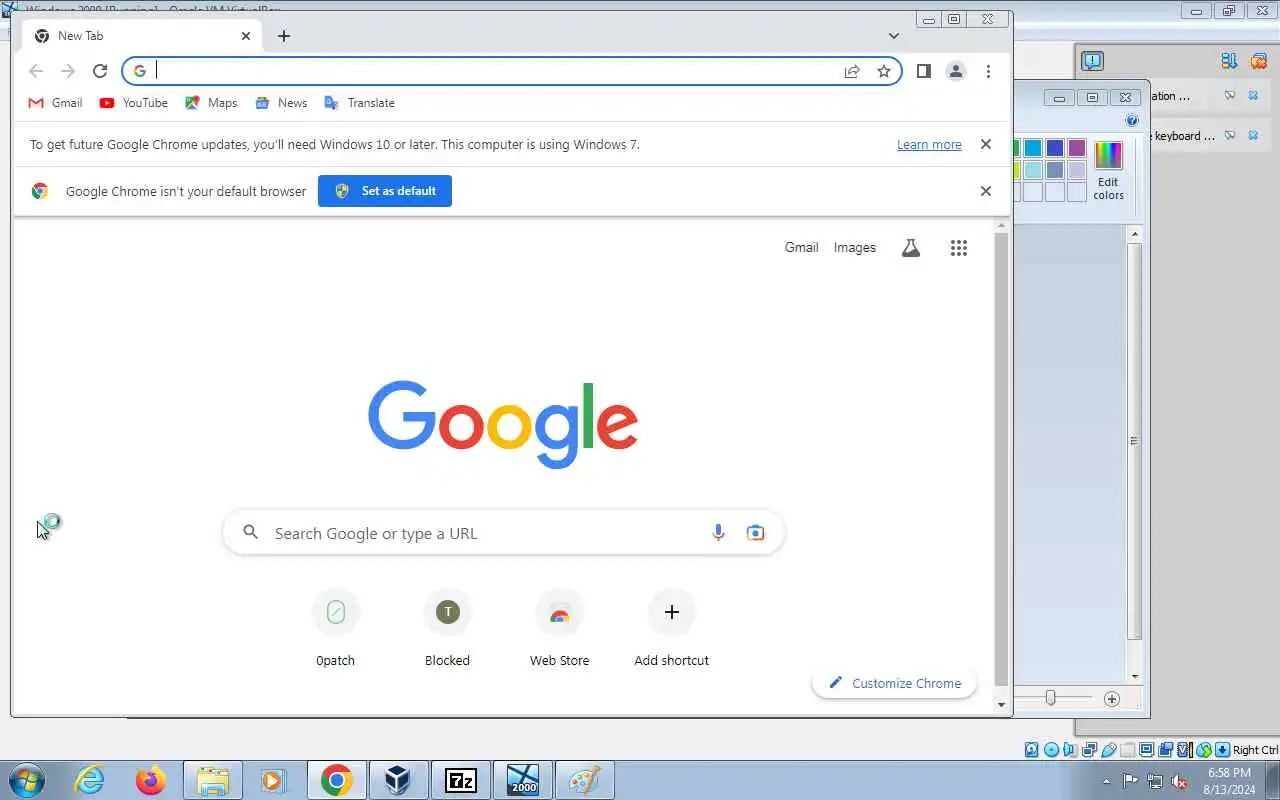This screenshot has height=800, width=1280.
Task: Click Edit colors in Paint window
Action: point(1108,170)
